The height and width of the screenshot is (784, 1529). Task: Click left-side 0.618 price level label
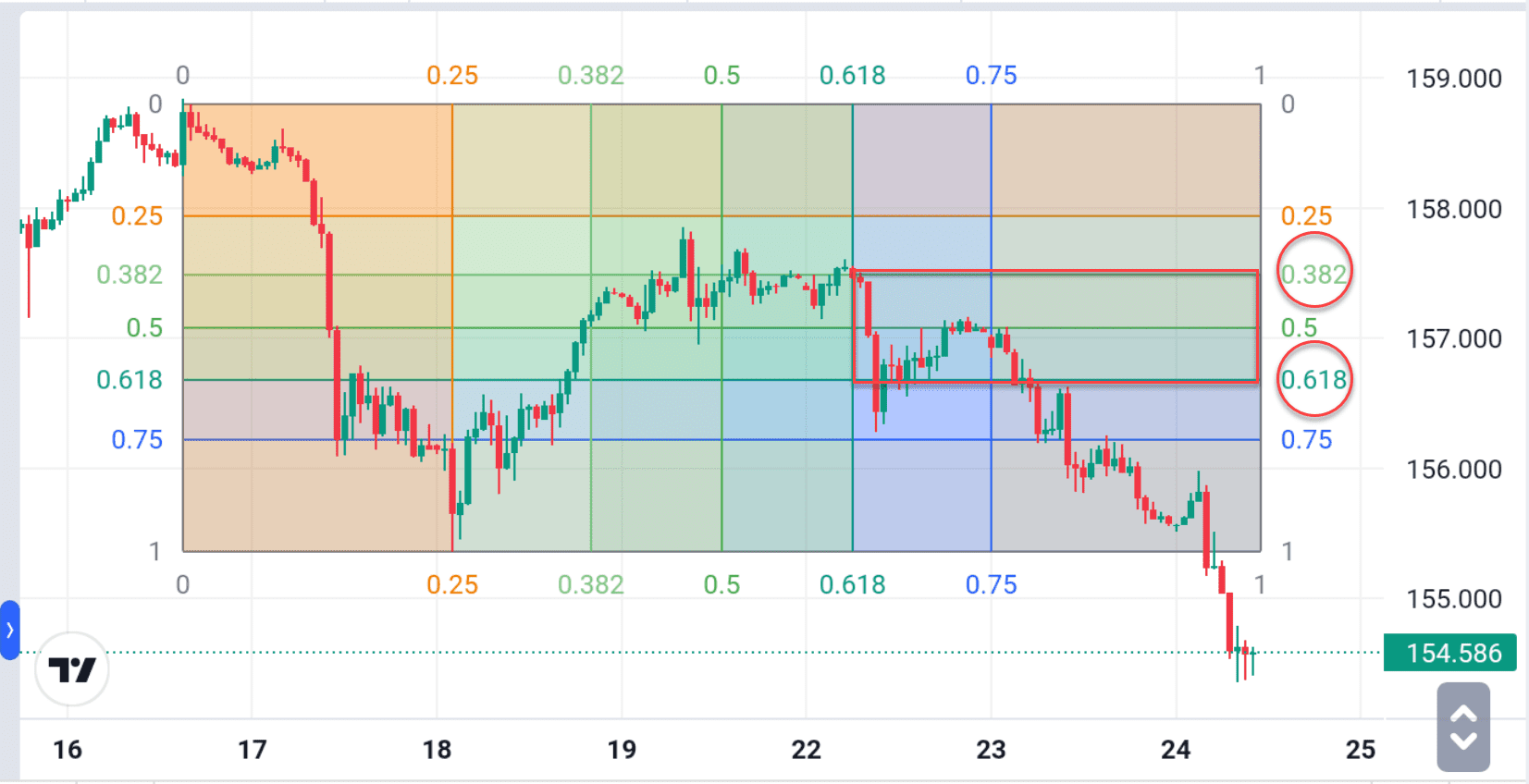(x=129, y=379)
